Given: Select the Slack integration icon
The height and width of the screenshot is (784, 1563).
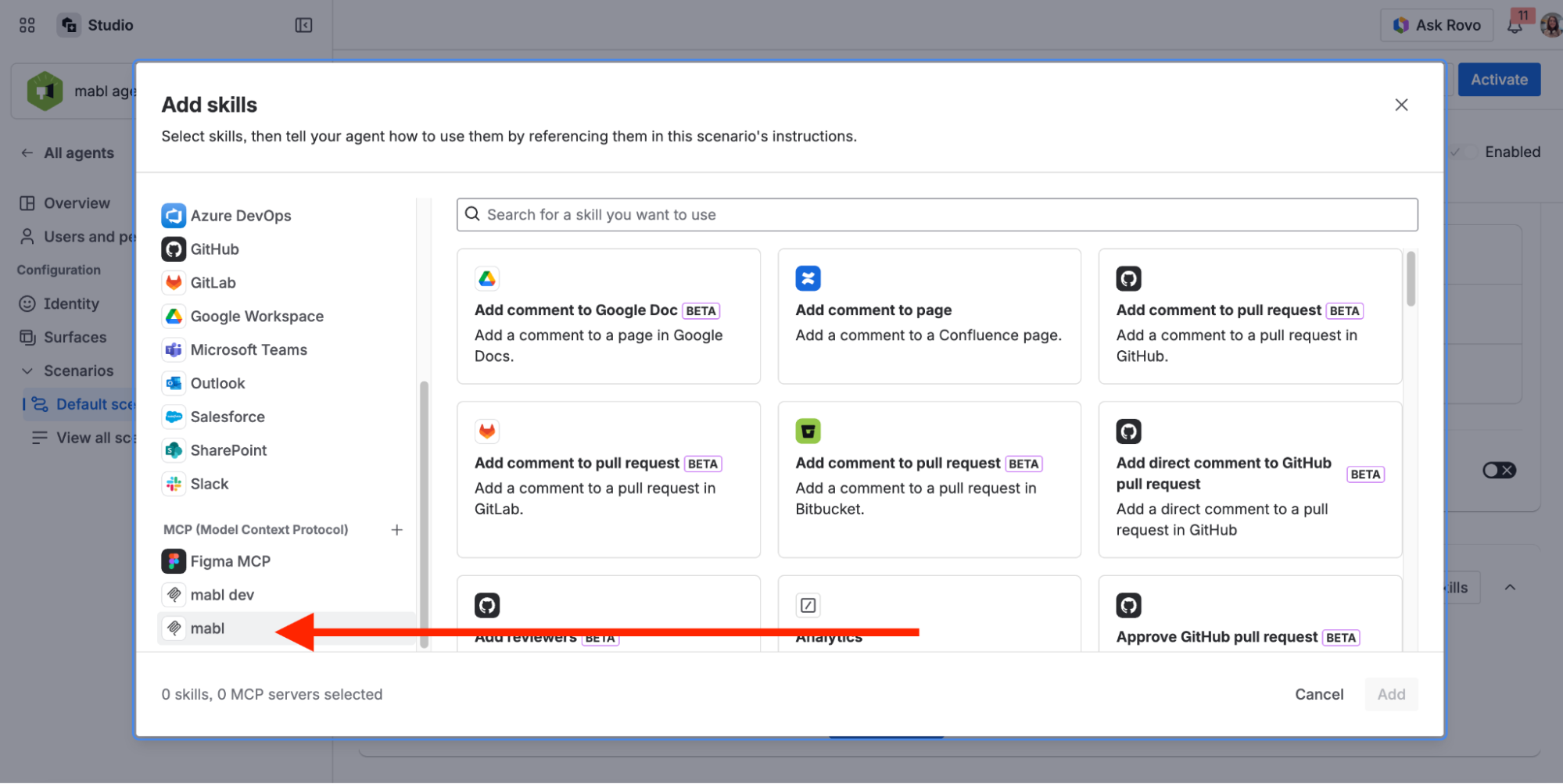Looking at the screenshot, I should coord(174,484).
